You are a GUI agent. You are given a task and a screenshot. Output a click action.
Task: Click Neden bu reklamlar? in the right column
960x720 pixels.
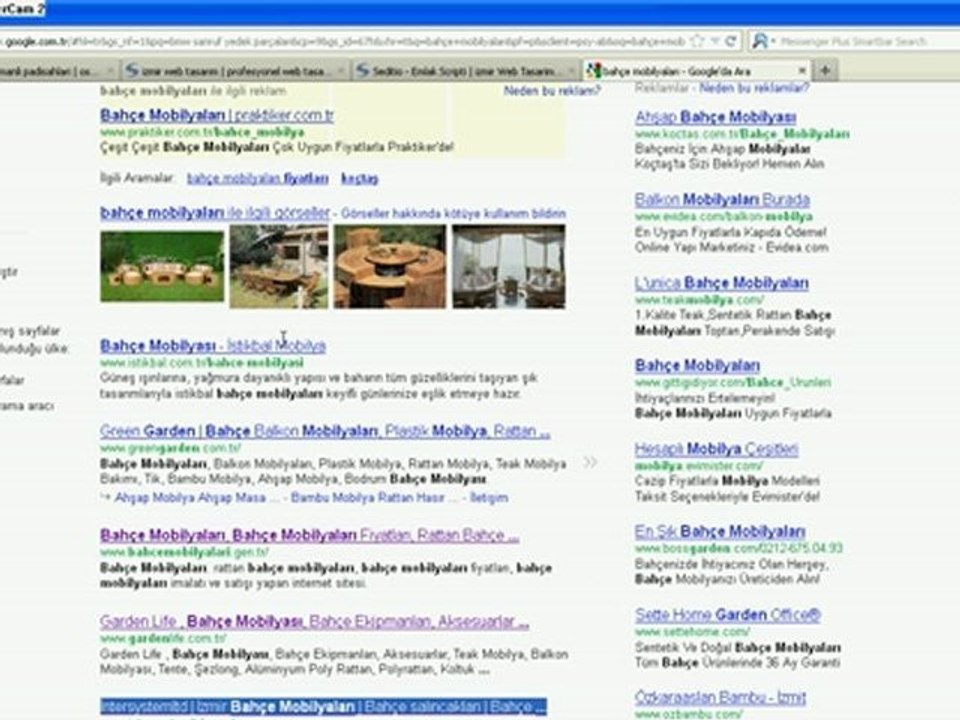tap(754, 88)
